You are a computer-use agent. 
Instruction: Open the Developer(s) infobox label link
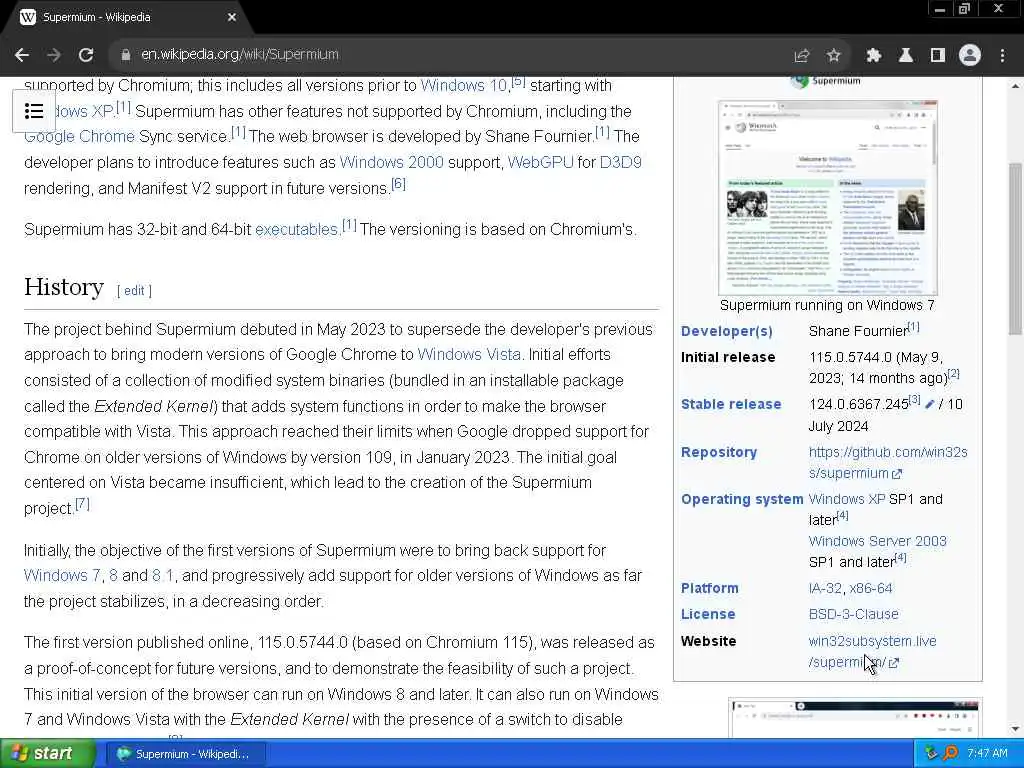click(727, 331)
